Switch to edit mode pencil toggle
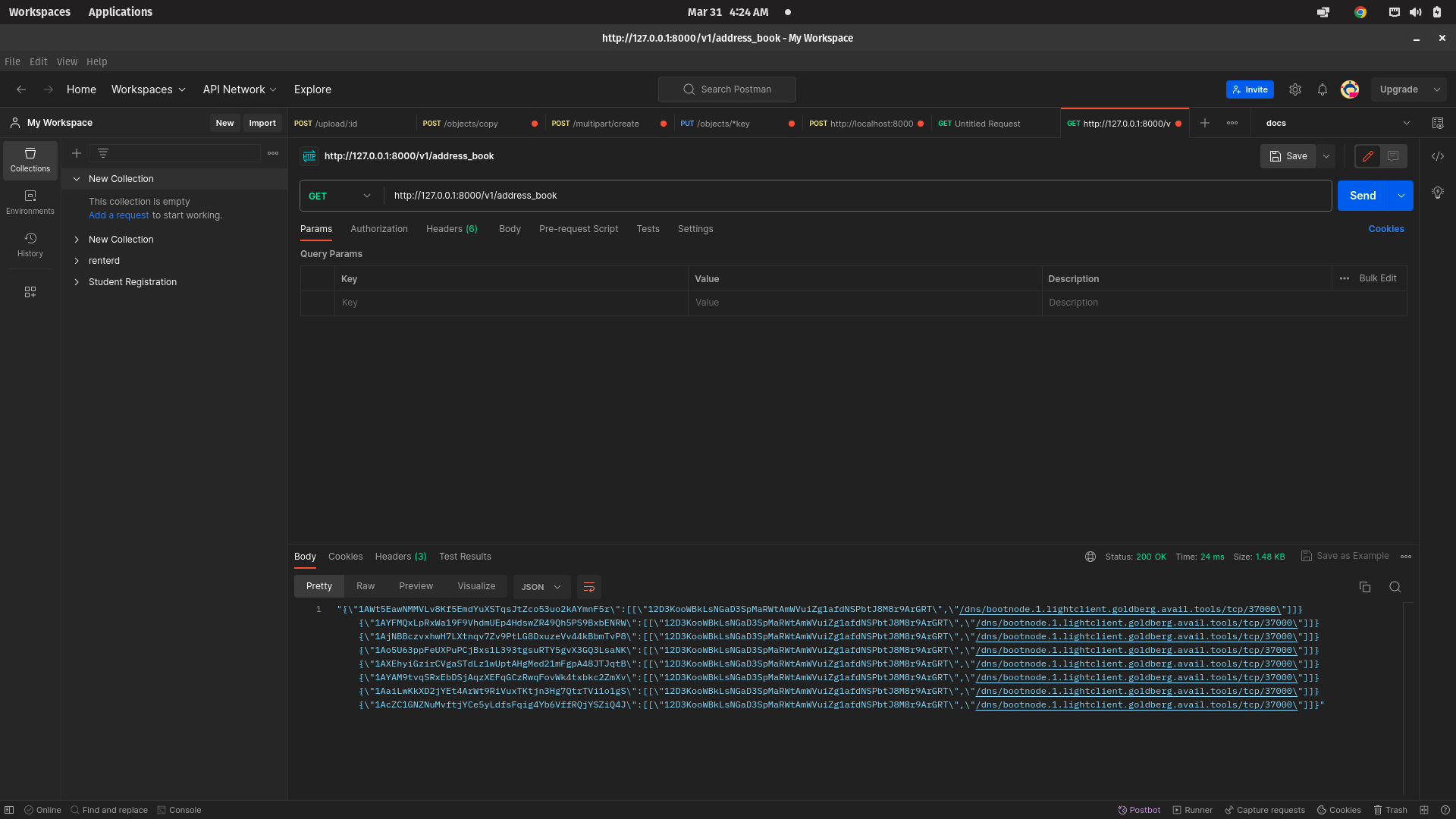 tap(1367, 156)
